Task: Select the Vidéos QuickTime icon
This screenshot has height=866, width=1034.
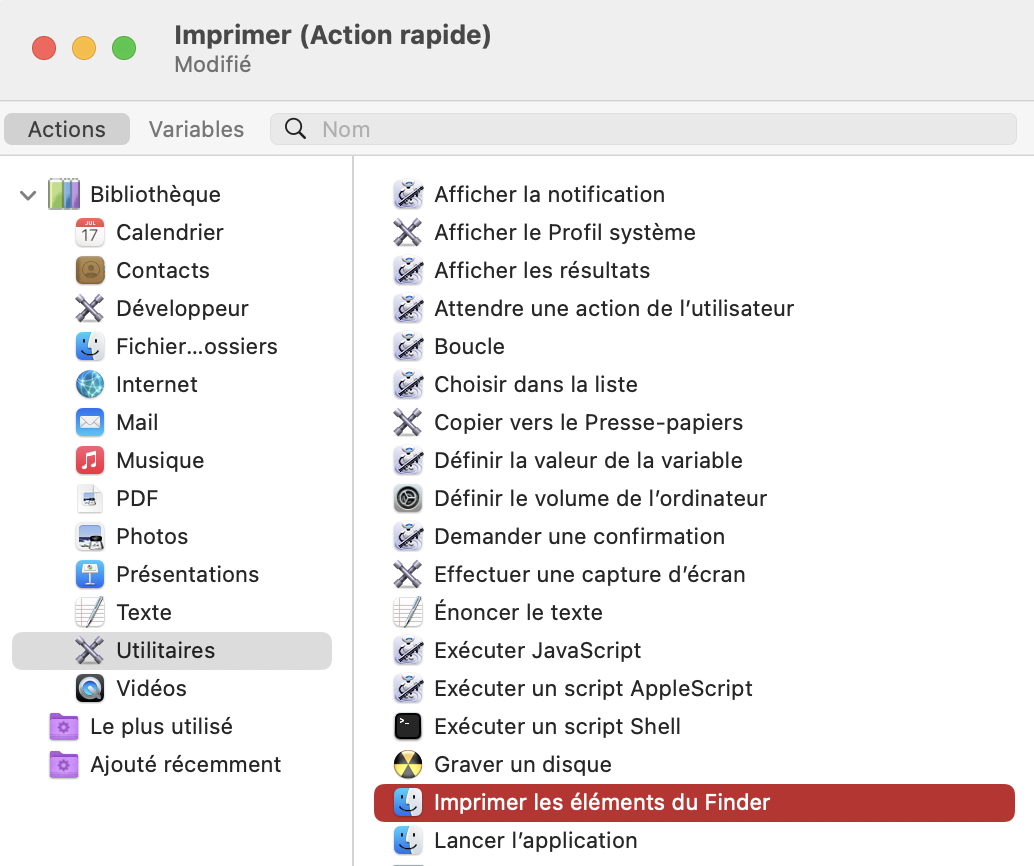Action: coord(90,689)
